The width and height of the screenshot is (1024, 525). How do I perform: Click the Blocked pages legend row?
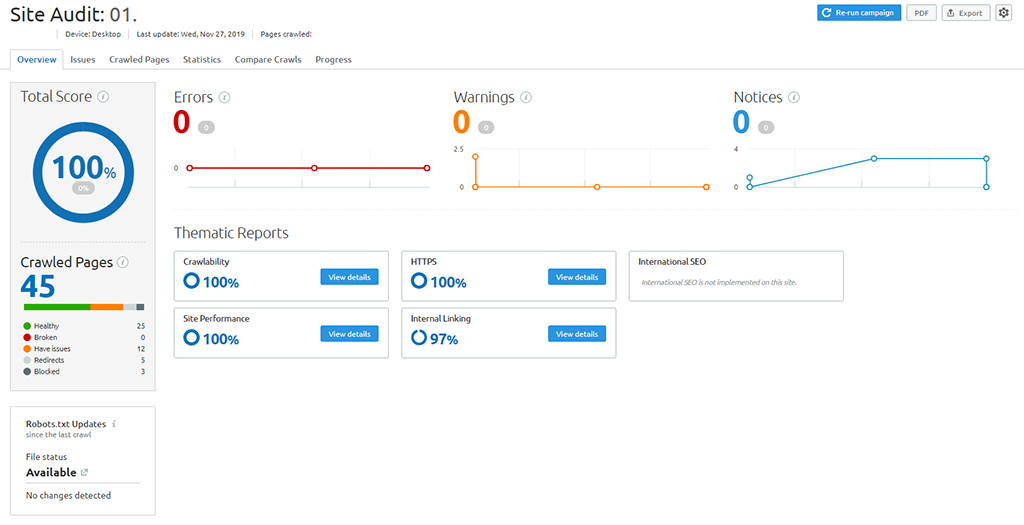[84, 372]
